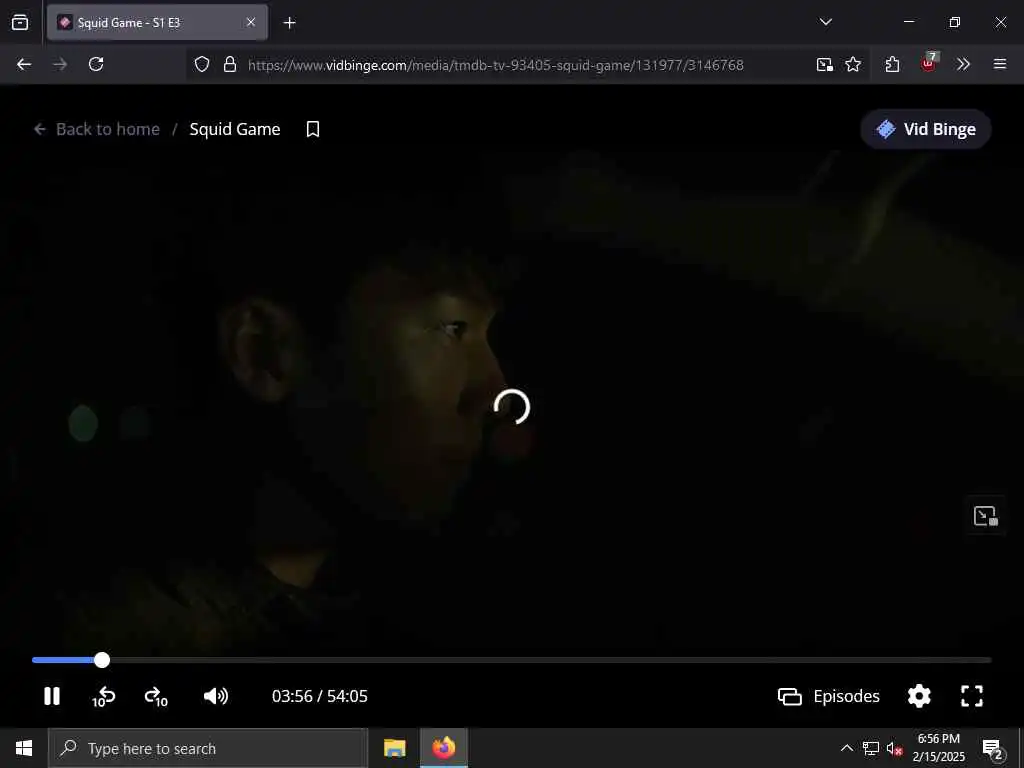
Task: Select the Squid Game - S1 E3 tab
Action: coord(157,22)
